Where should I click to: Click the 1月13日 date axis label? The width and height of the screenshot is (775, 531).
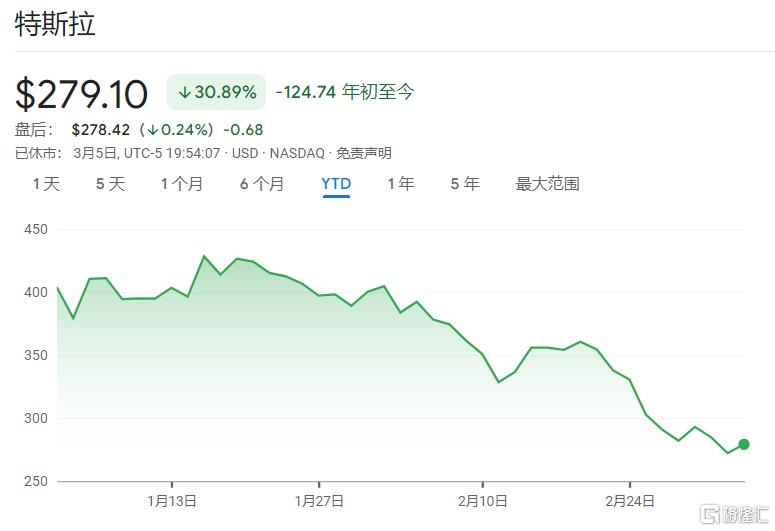(x=171, y=500)
